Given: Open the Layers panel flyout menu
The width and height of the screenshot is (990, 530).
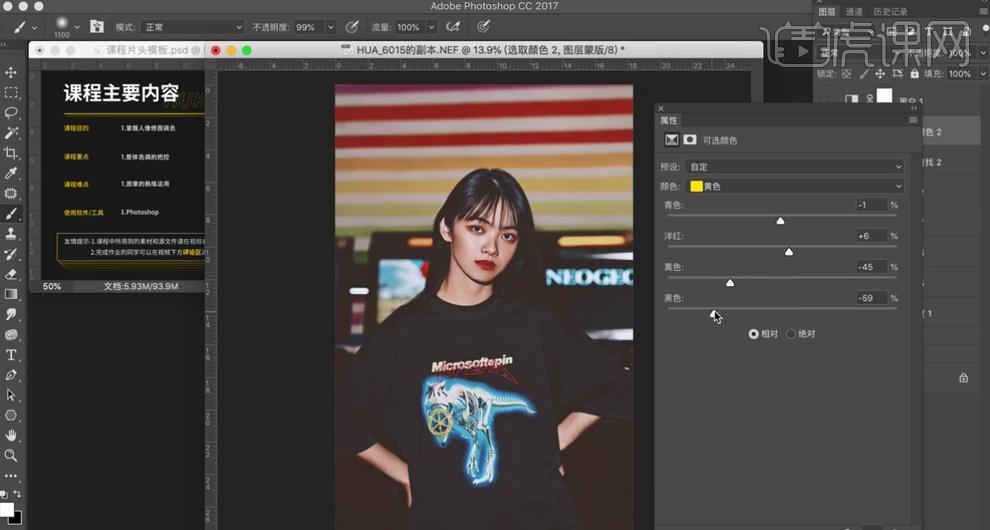Looking at the screenshot, I should tap(983, 11).
